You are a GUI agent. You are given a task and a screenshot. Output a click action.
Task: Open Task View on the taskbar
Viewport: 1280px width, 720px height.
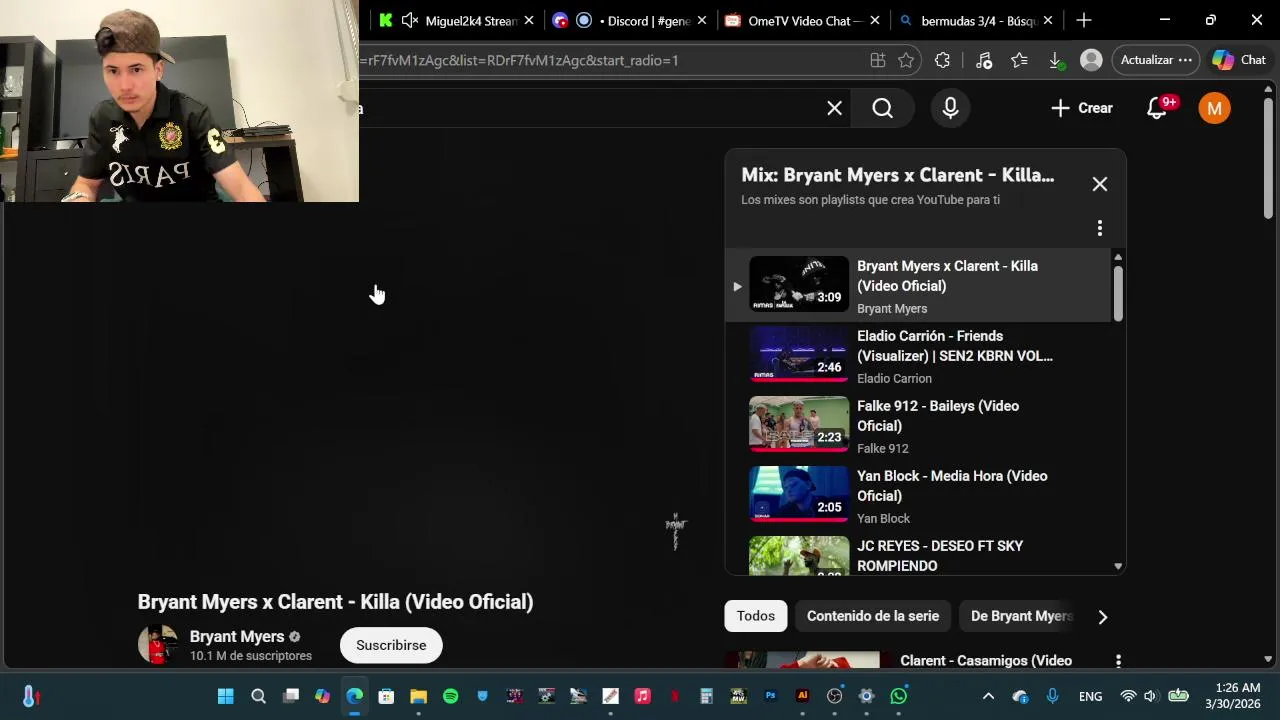coord(290,696)
